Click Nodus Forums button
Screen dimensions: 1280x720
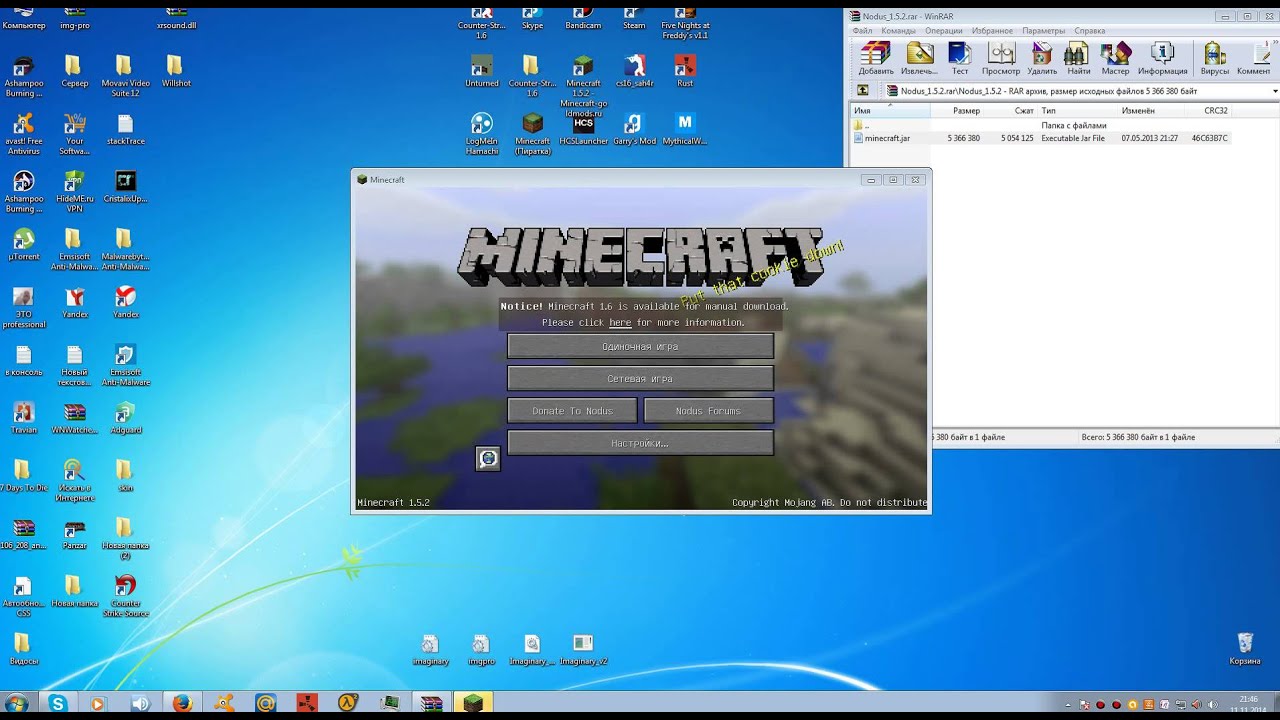708,411
